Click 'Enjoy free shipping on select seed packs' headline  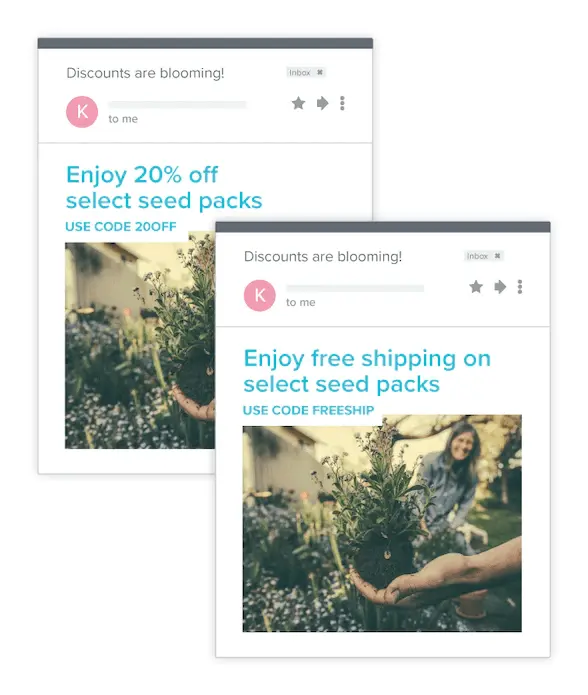pyautogui.click(x=367, y=371)
